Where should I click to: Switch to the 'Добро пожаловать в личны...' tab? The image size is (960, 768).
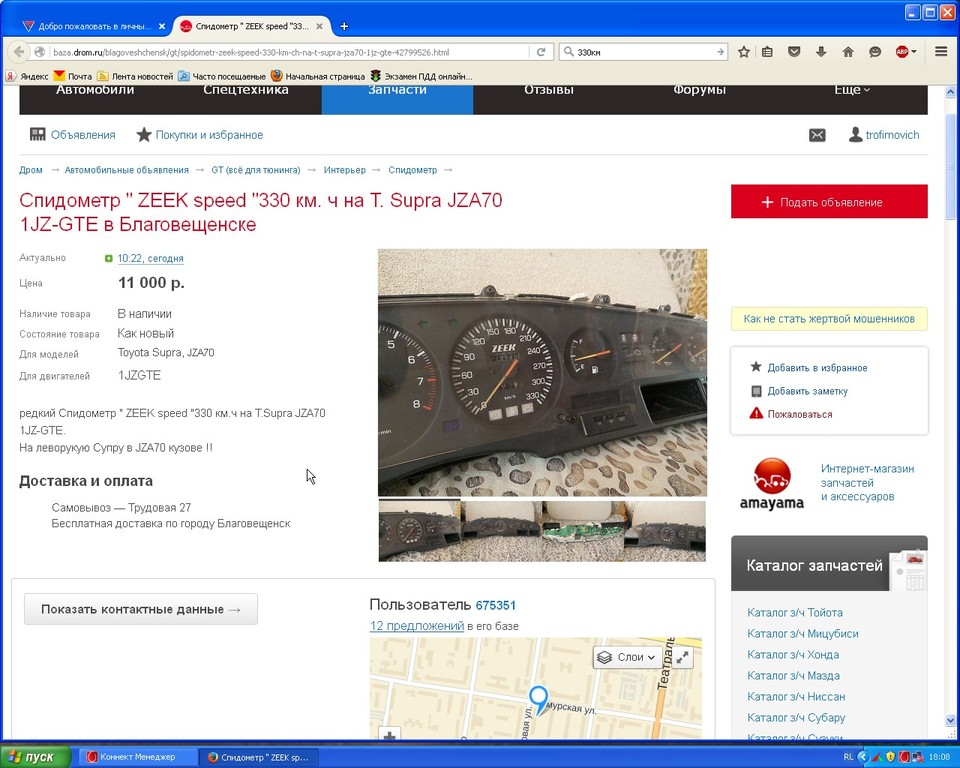click(94, 26)
